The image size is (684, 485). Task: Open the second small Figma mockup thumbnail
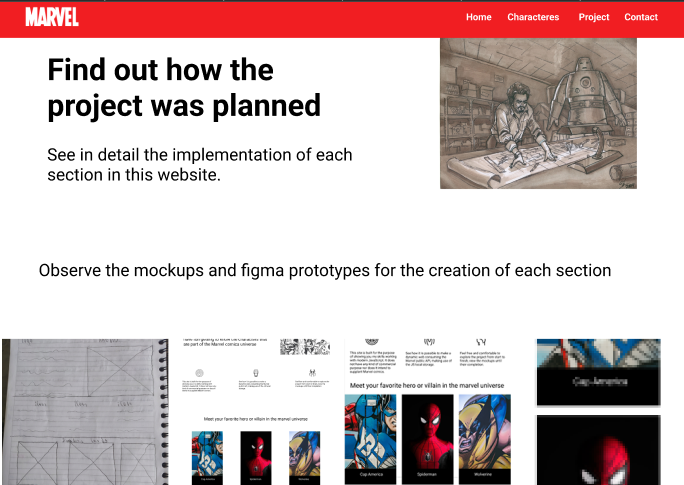[x=256, y=412]
